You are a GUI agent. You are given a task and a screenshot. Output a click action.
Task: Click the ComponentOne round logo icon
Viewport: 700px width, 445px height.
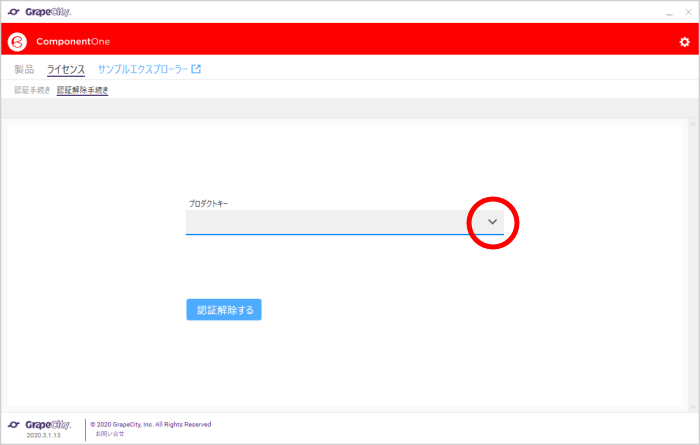[17, 42]
